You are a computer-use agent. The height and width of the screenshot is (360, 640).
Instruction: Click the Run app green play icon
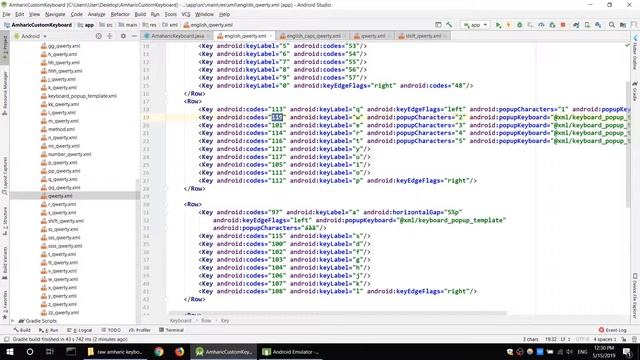click(498, 25)
